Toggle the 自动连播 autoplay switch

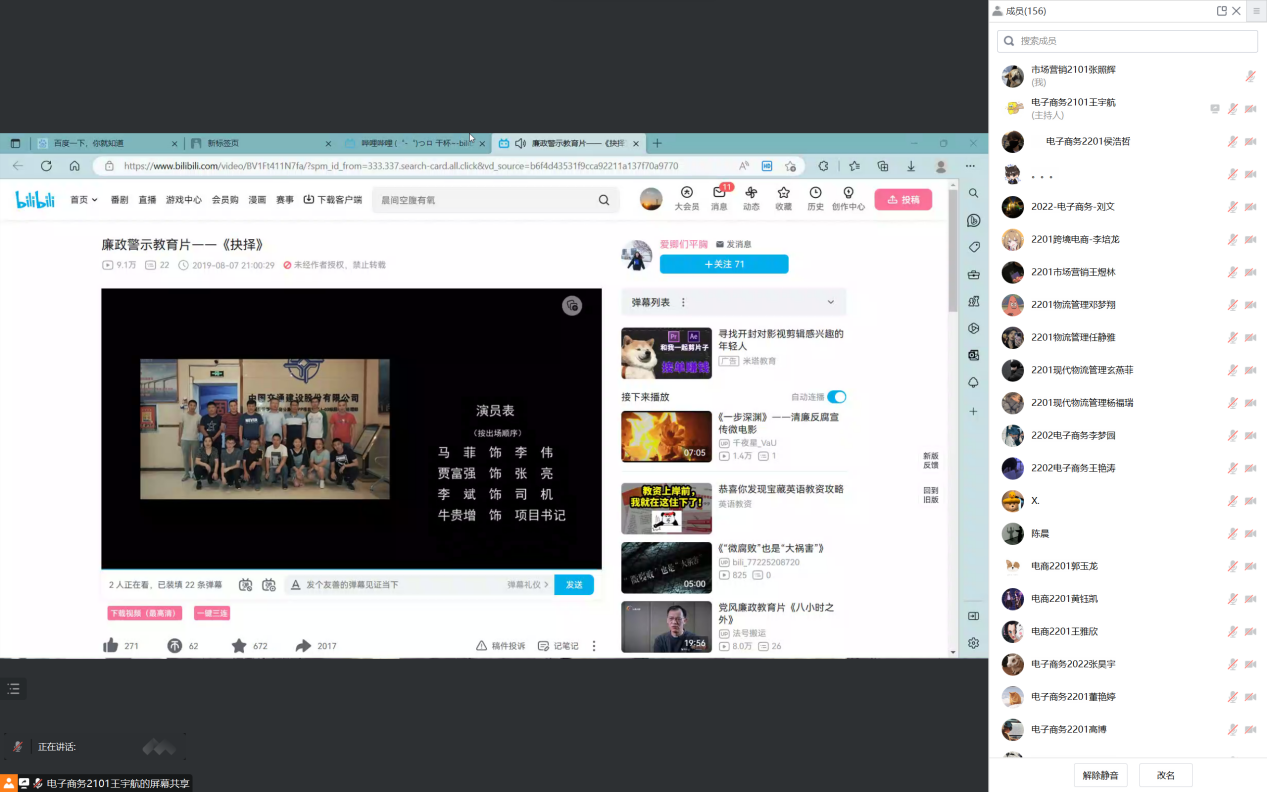pyautogui.click(x=836, y=397)
